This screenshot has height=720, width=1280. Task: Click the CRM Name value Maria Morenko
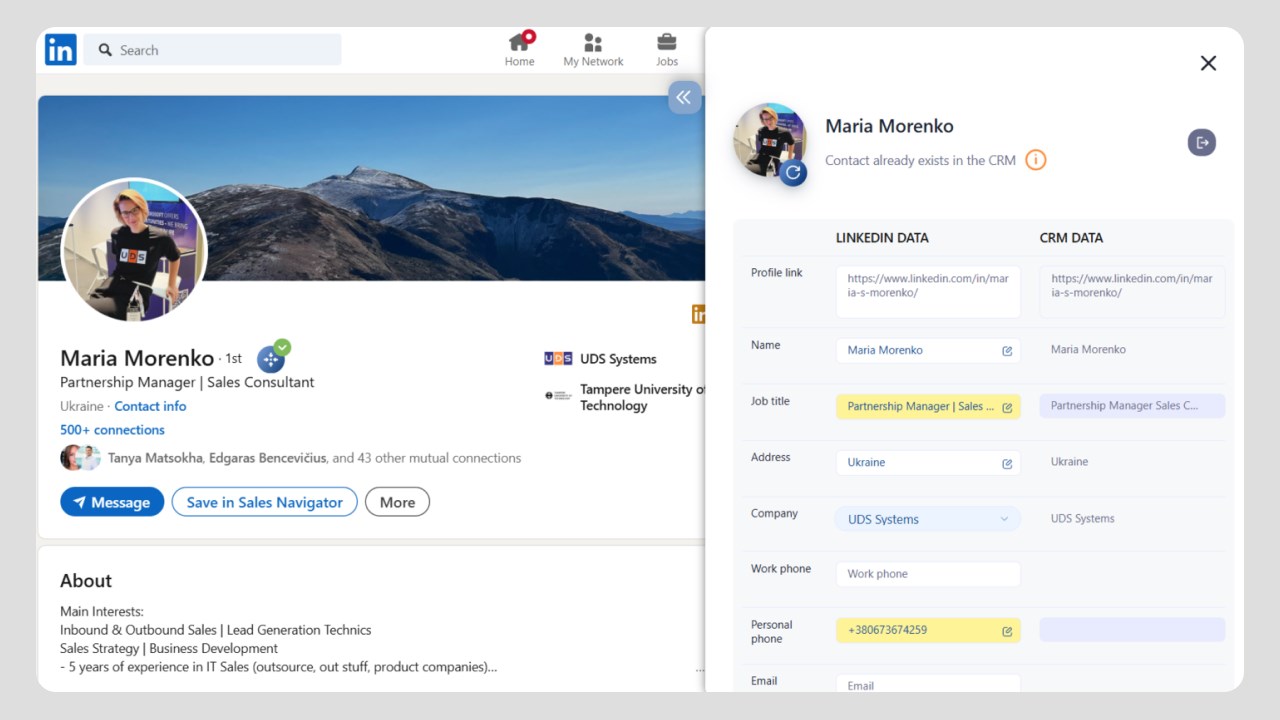click(x=1088, y=350)
